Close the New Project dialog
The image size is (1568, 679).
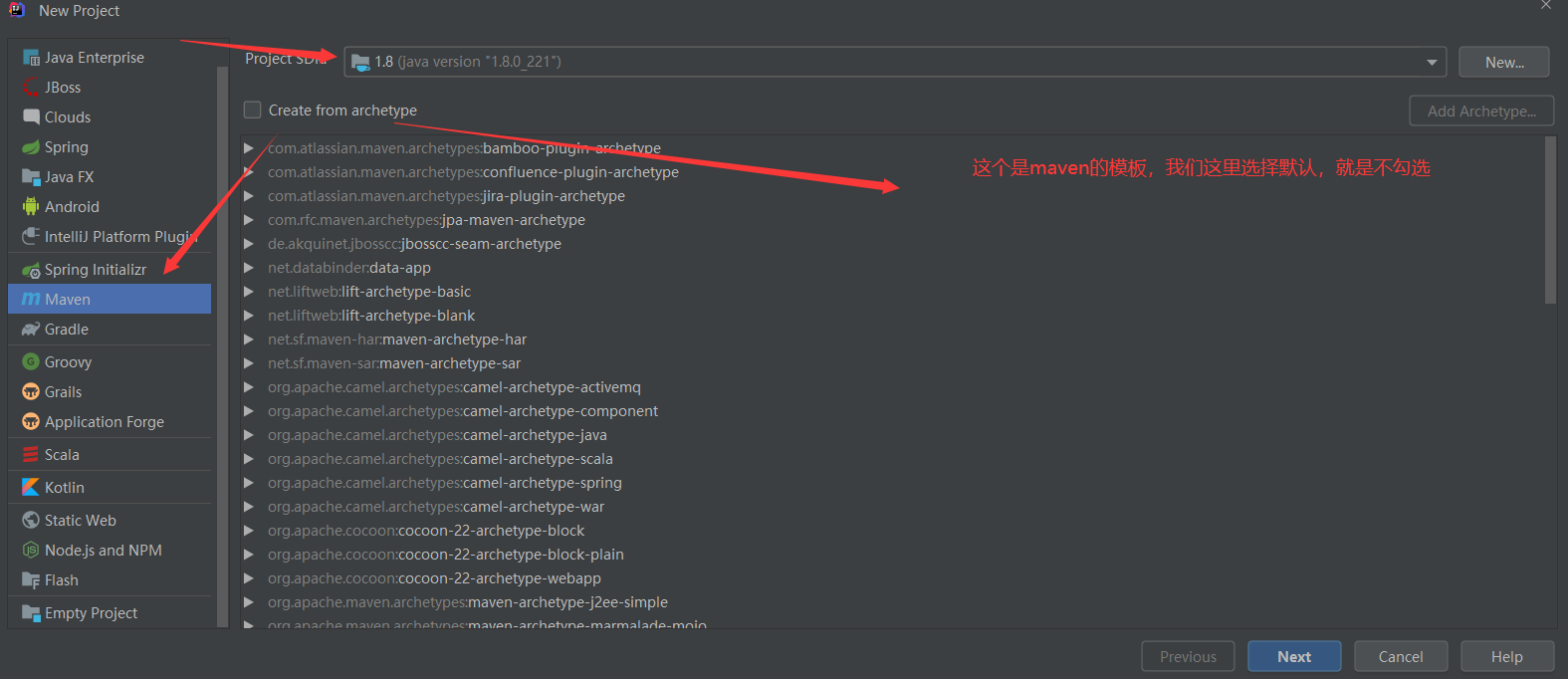1546,5
